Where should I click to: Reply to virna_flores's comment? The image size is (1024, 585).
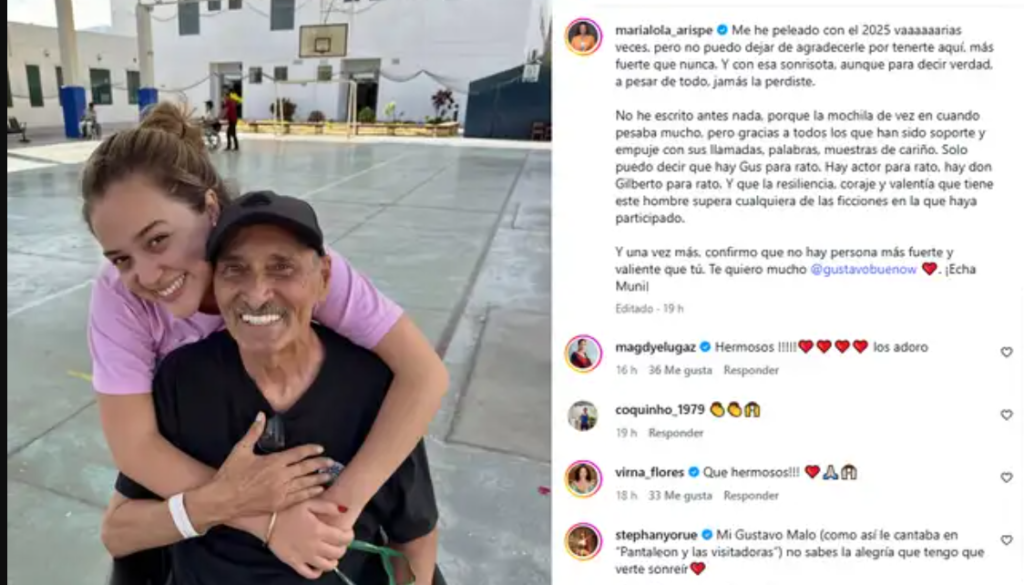click(751, 496)
